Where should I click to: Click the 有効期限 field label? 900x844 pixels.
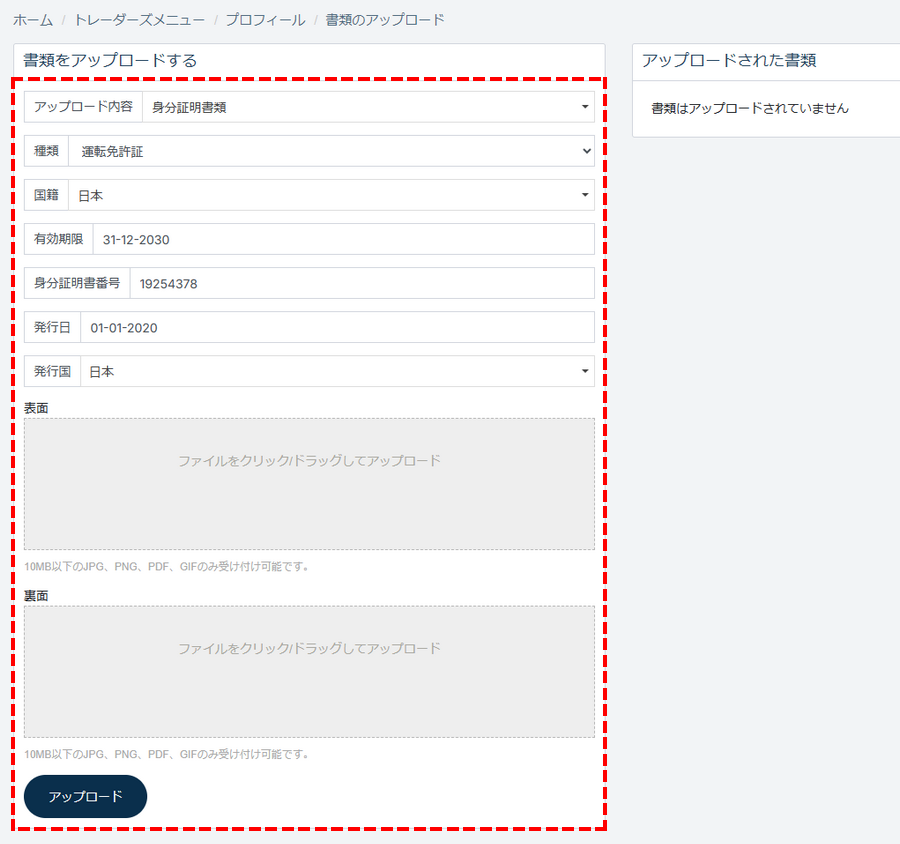click(59, 239)
